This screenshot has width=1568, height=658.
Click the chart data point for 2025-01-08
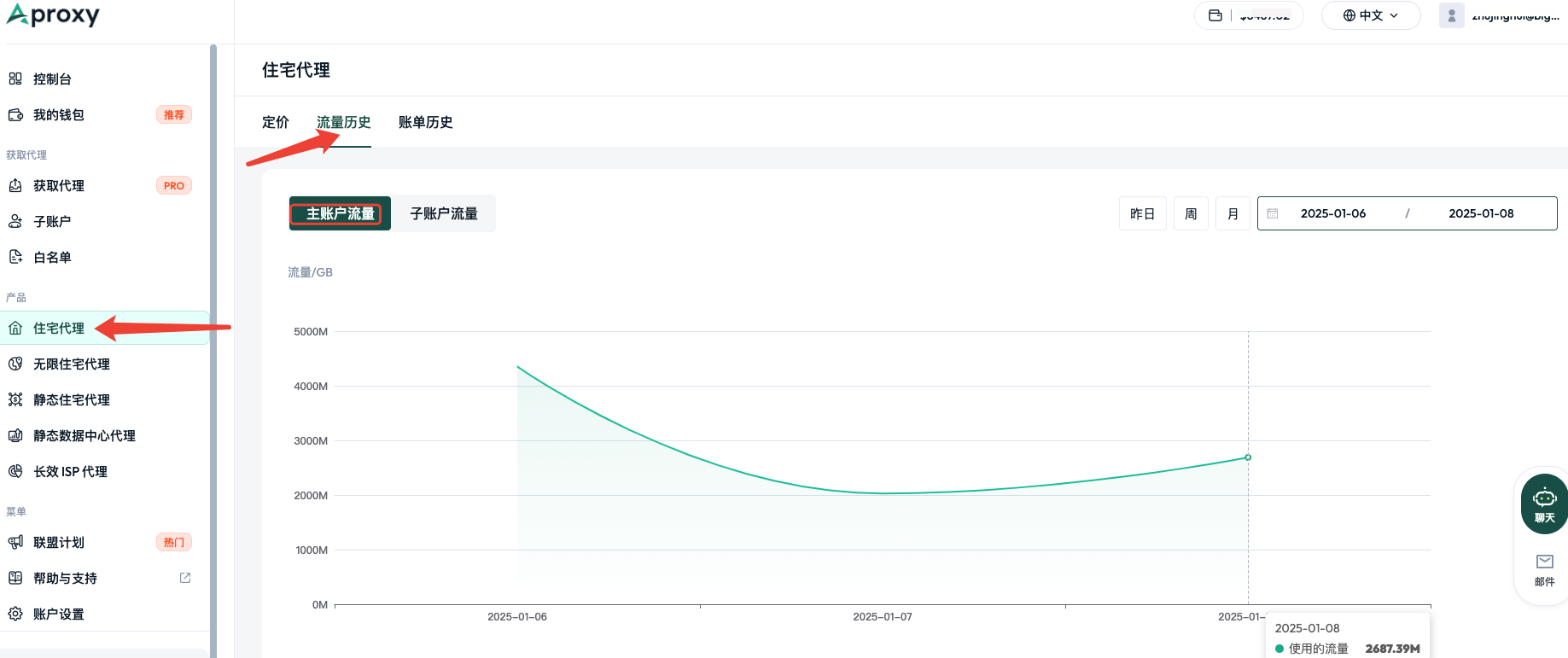pos(1248,457)
